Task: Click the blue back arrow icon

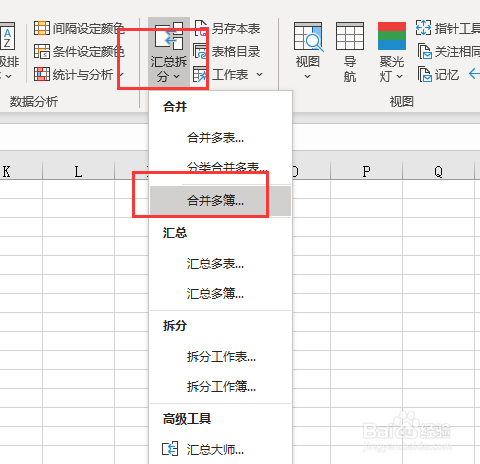Action: [475, 73]
